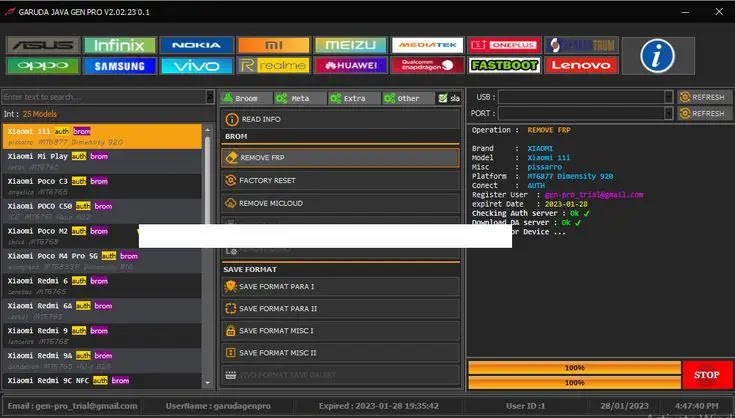This screenshot has width=735, height=418.
Task: Select the OPPO brand button
Action: tap(43, 66)
